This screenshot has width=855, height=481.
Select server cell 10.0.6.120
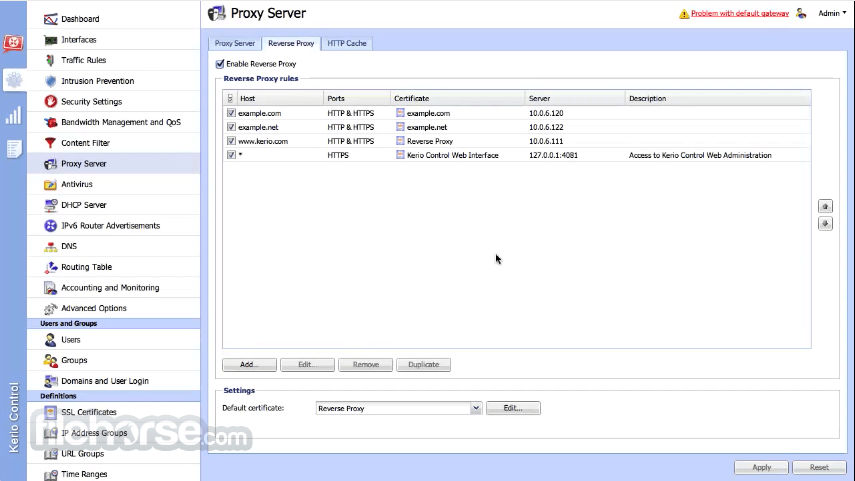(546, 113)
